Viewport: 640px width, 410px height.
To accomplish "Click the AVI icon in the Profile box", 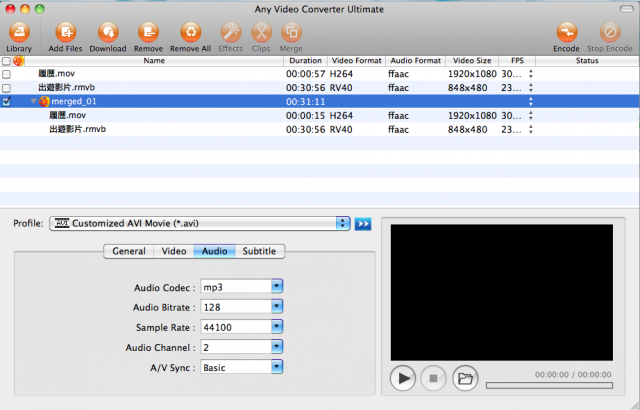I will click(62, 223).
